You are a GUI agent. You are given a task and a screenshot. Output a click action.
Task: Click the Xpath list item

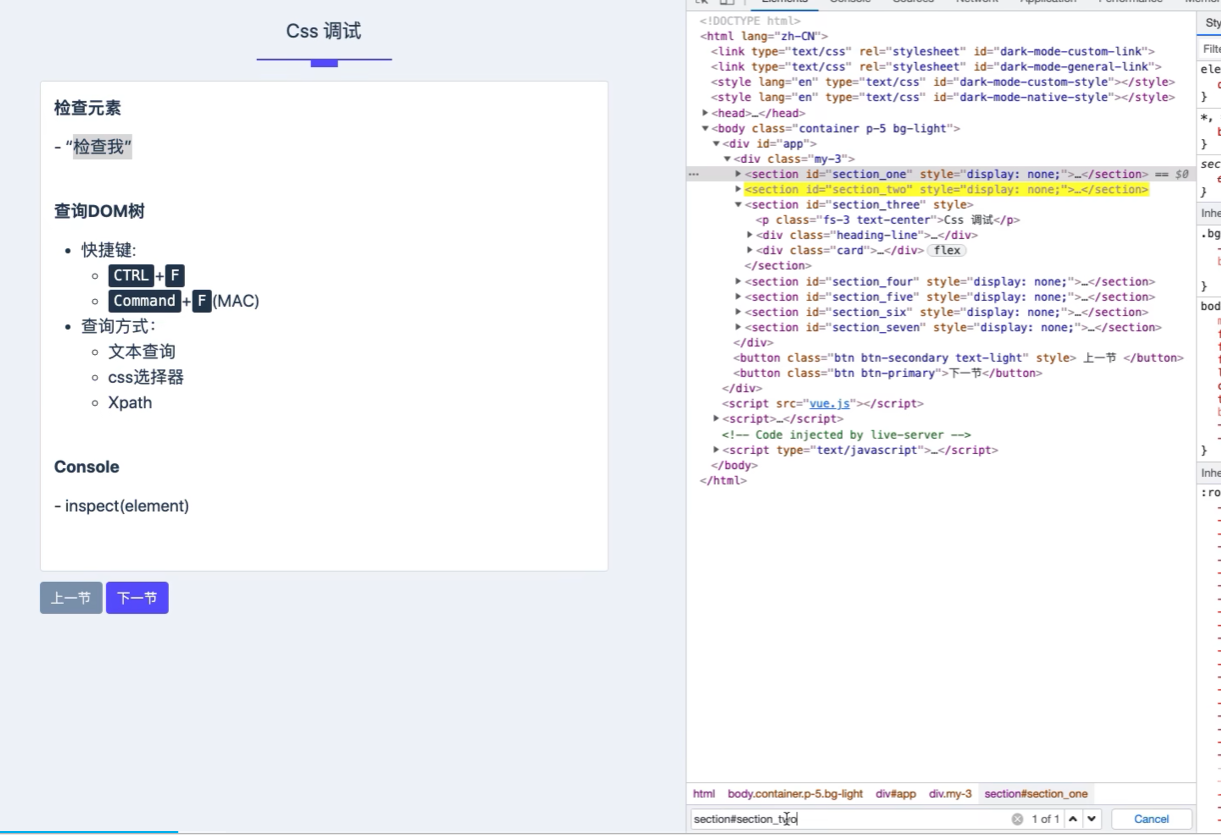(130, 403)
